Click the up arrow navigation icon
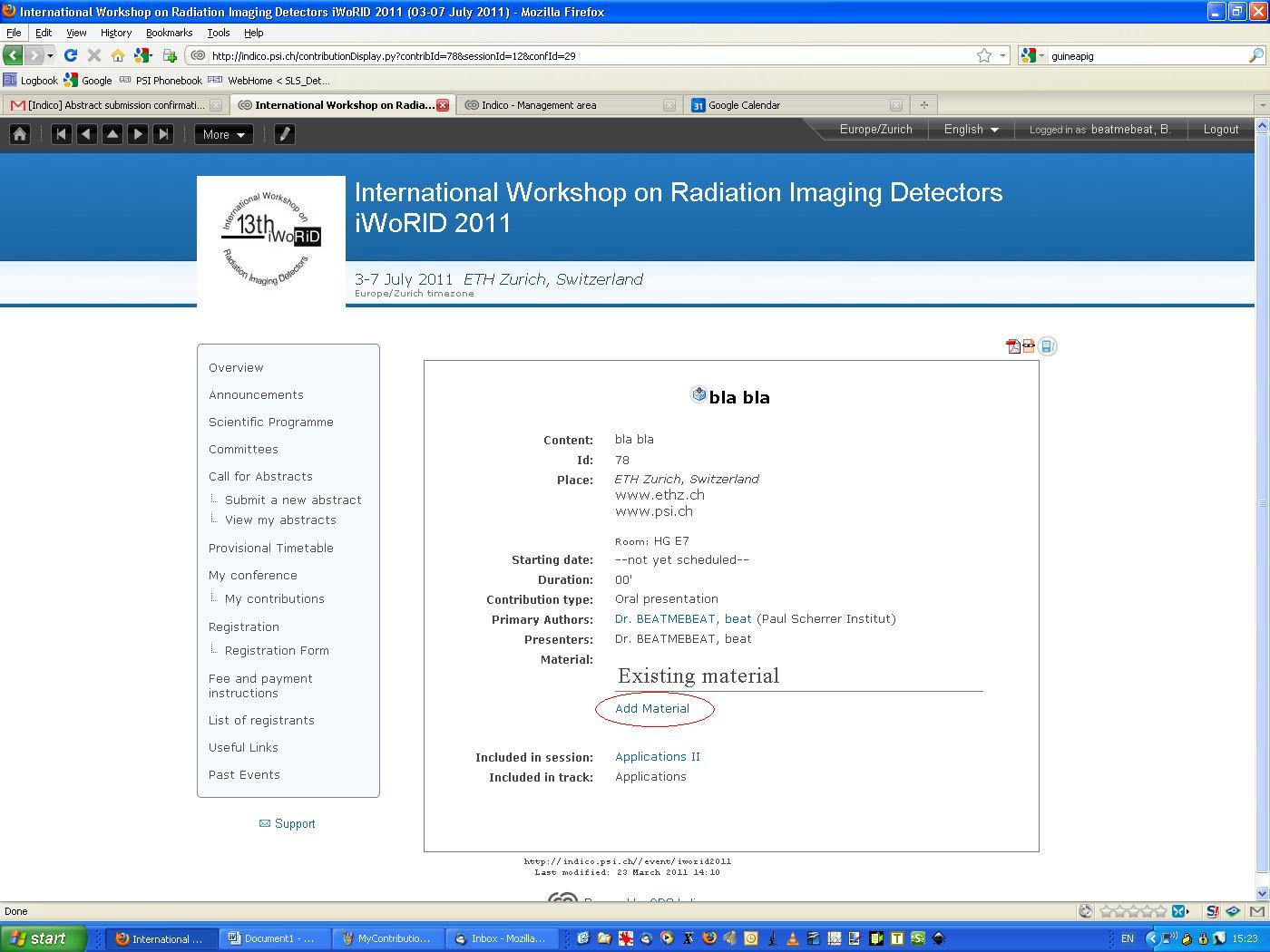This screenshot has width=1270, height=952. [112, 134]
